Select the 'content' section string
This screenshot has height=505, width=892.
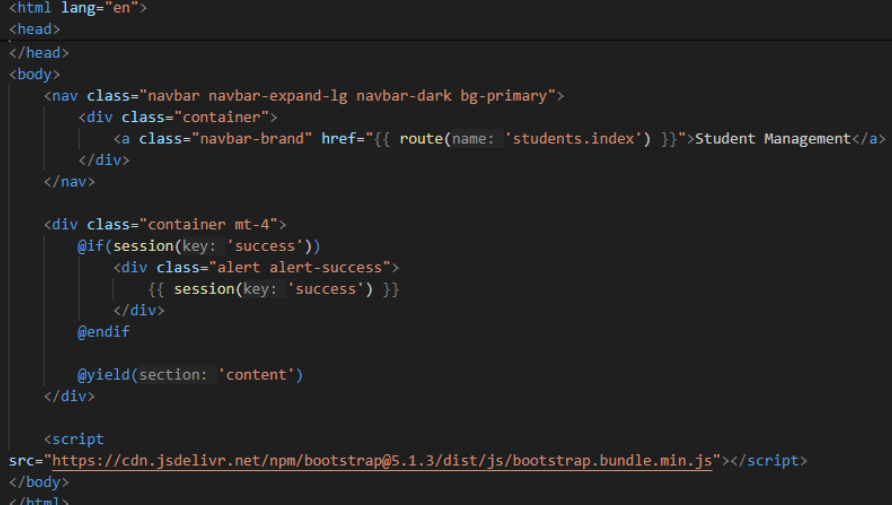pos(260,375)
